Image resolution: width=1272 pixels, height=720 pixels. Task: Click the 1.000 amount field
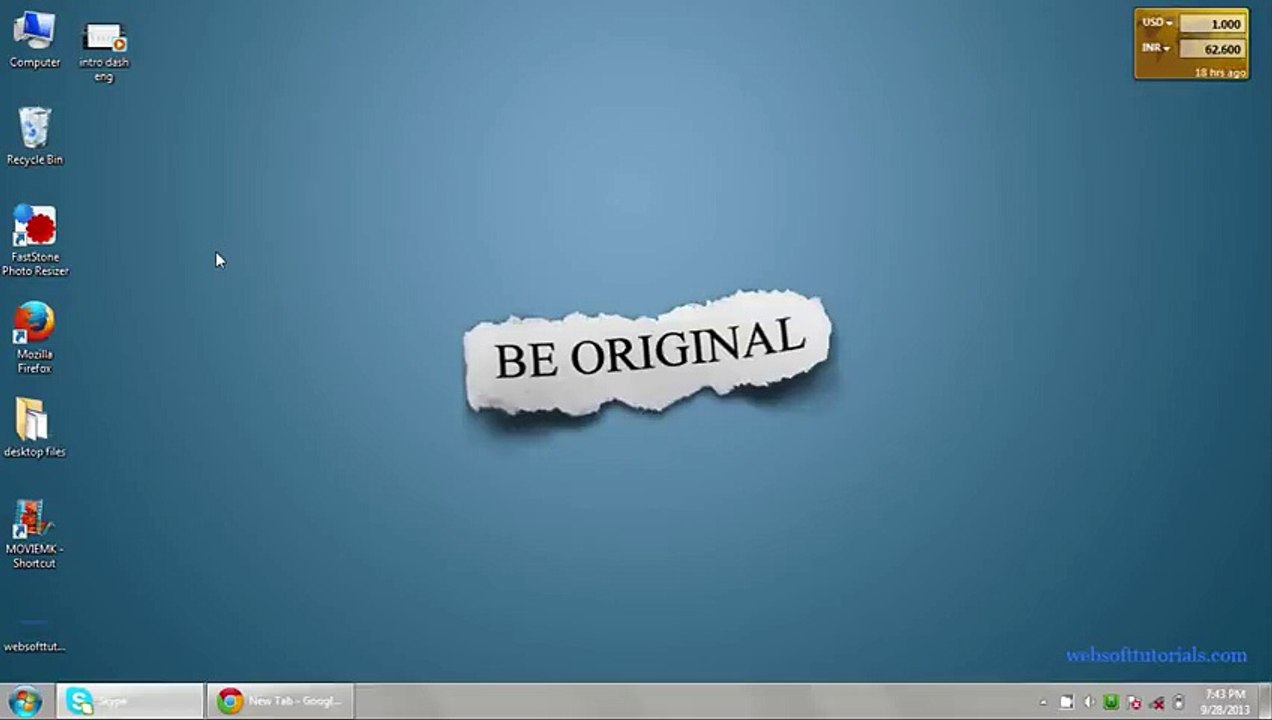(1212, 24)
